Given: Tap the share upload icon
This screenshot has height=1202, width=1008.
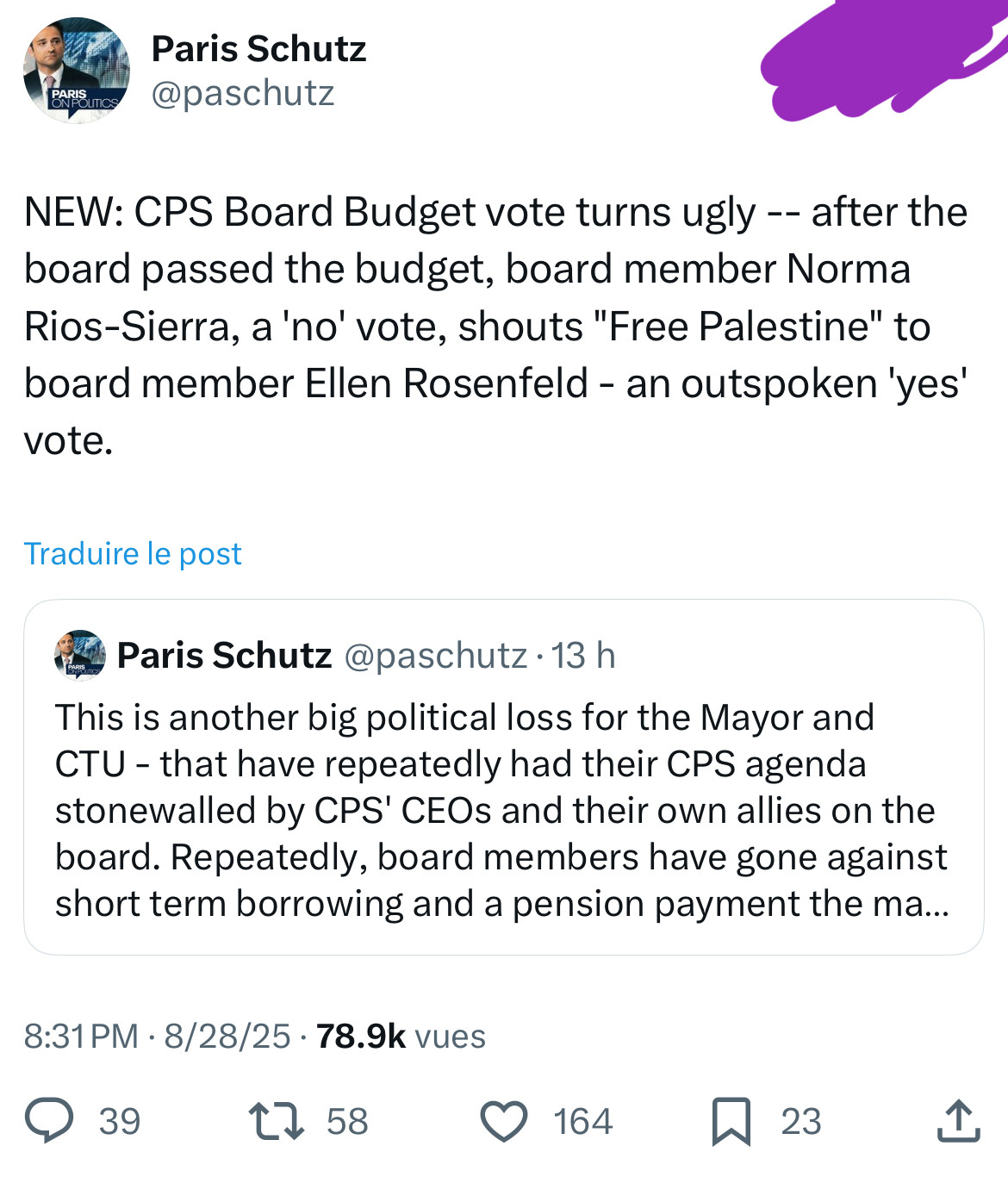Looking at the screenshot, I should 958,1121.
